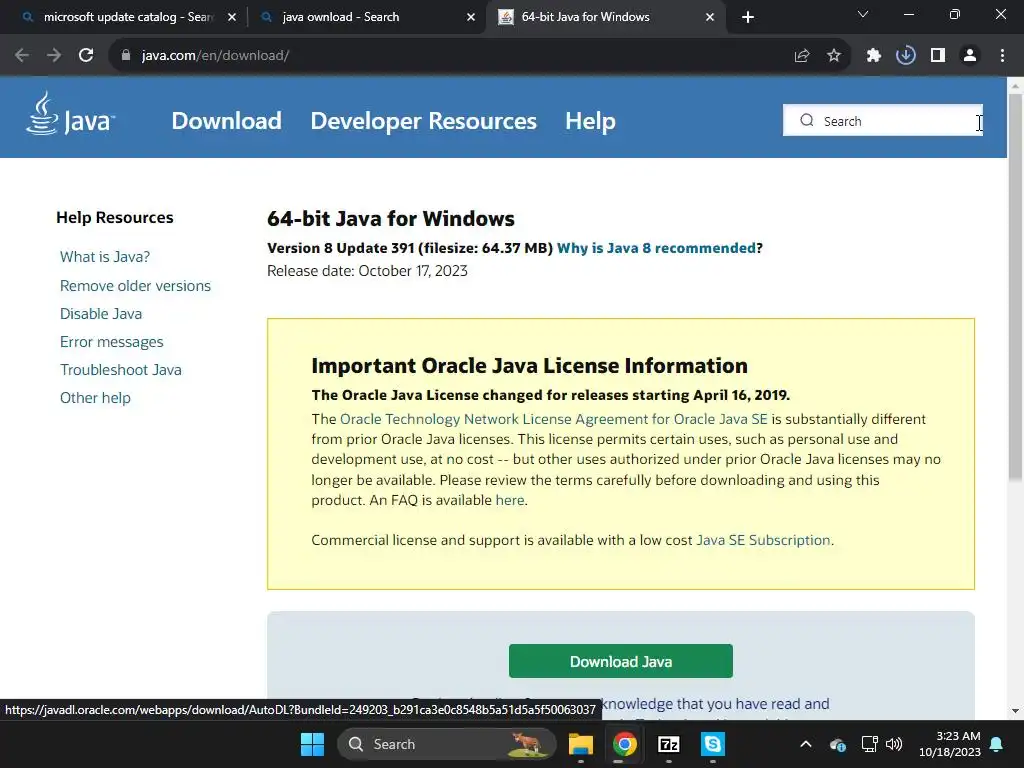Close the 'java download - Search' tab
The height and width of the screenshot is (768, 1024).
pyautogui.click(x=471, y=17)
